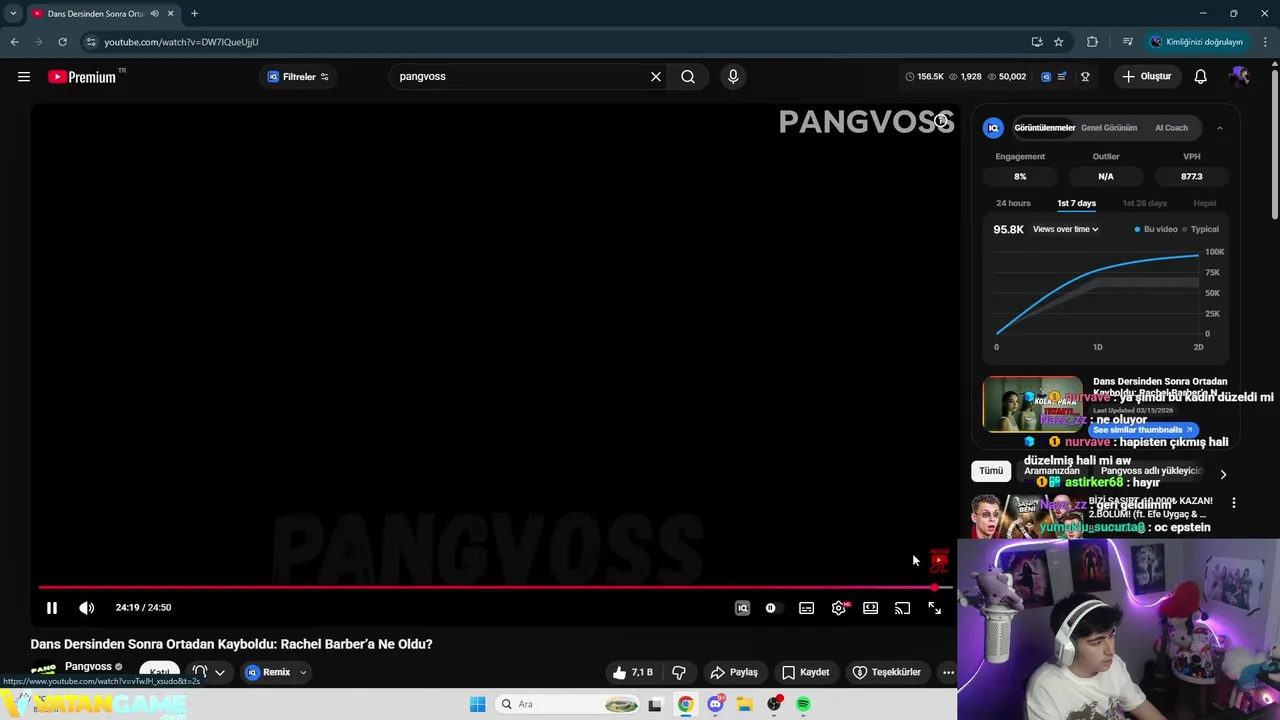
Task: Select the 24 hours range
Action: click(1013, 203)
